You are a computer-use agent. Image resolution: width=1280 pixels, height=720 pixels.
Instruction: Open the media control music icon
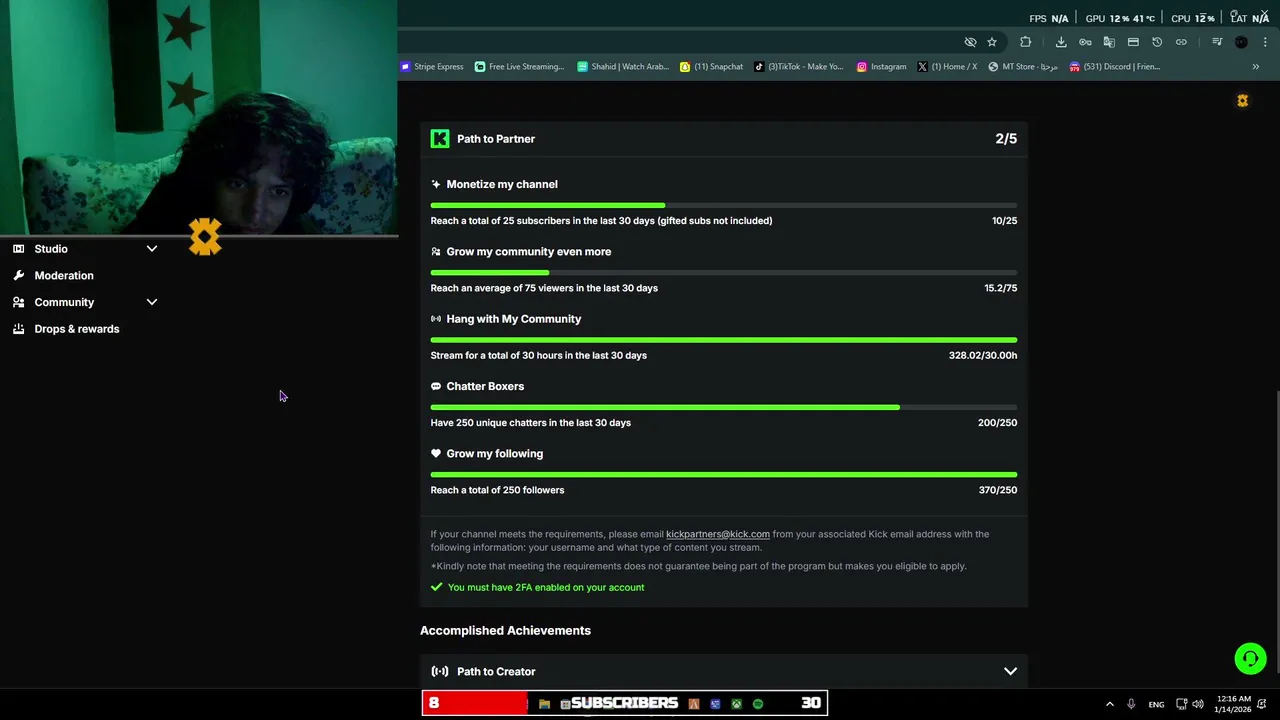[1217, 42]
